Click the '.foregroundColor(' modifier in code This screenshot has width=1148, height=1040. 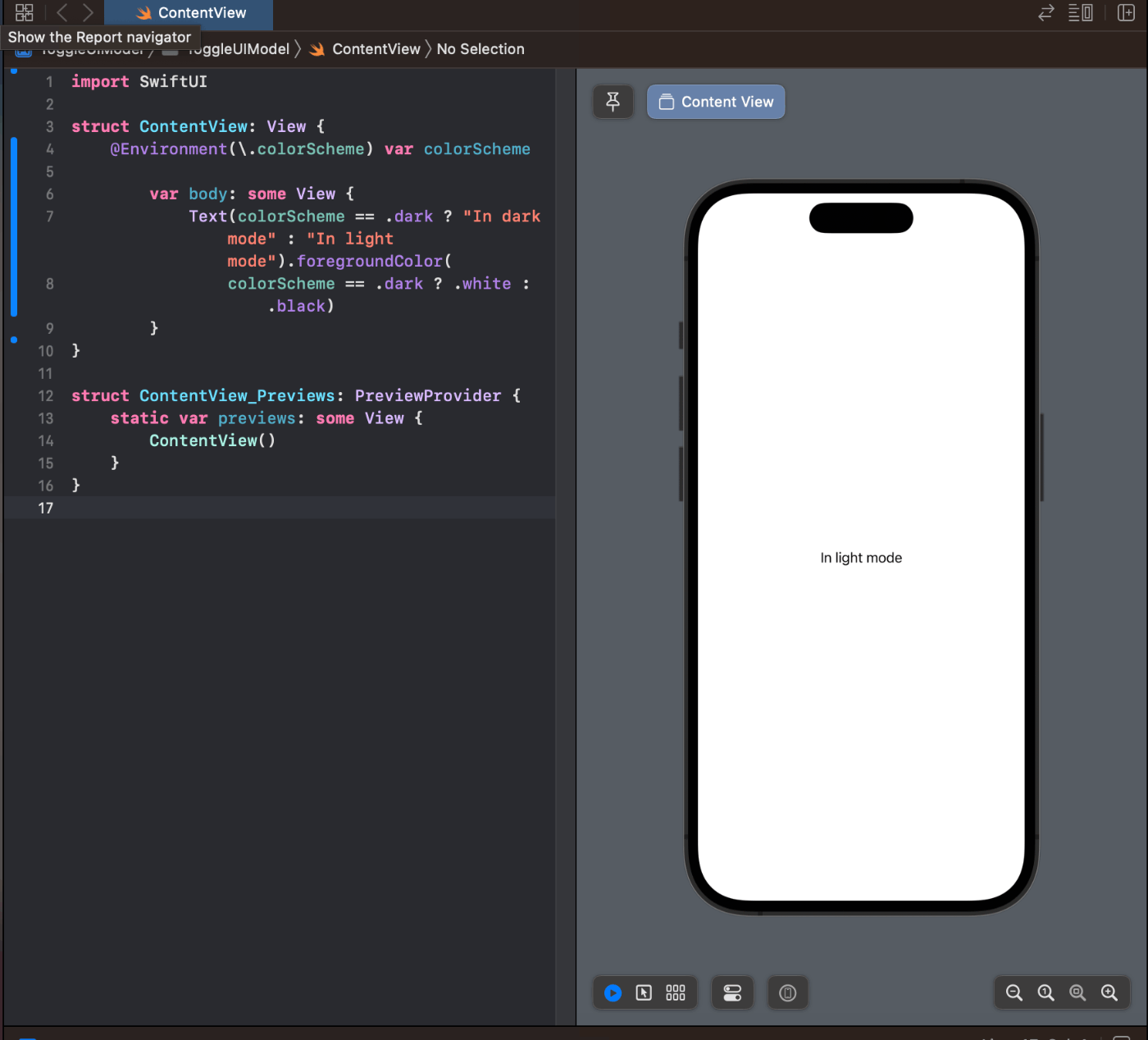coord(370,261)
